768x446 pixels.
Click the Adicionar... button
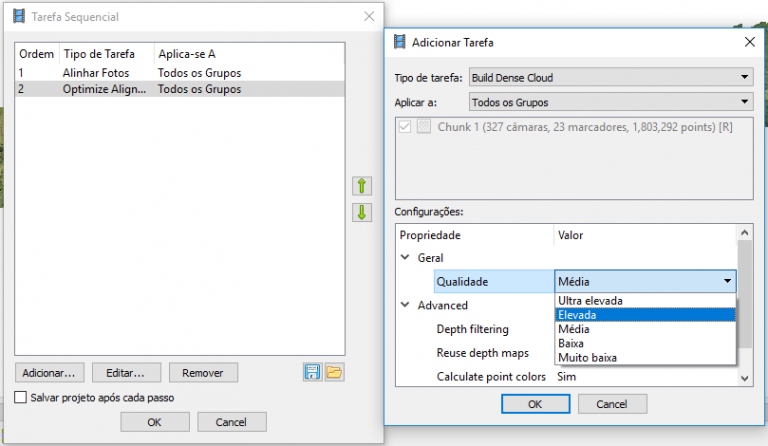pyautogui.click(x=49, y=373)
